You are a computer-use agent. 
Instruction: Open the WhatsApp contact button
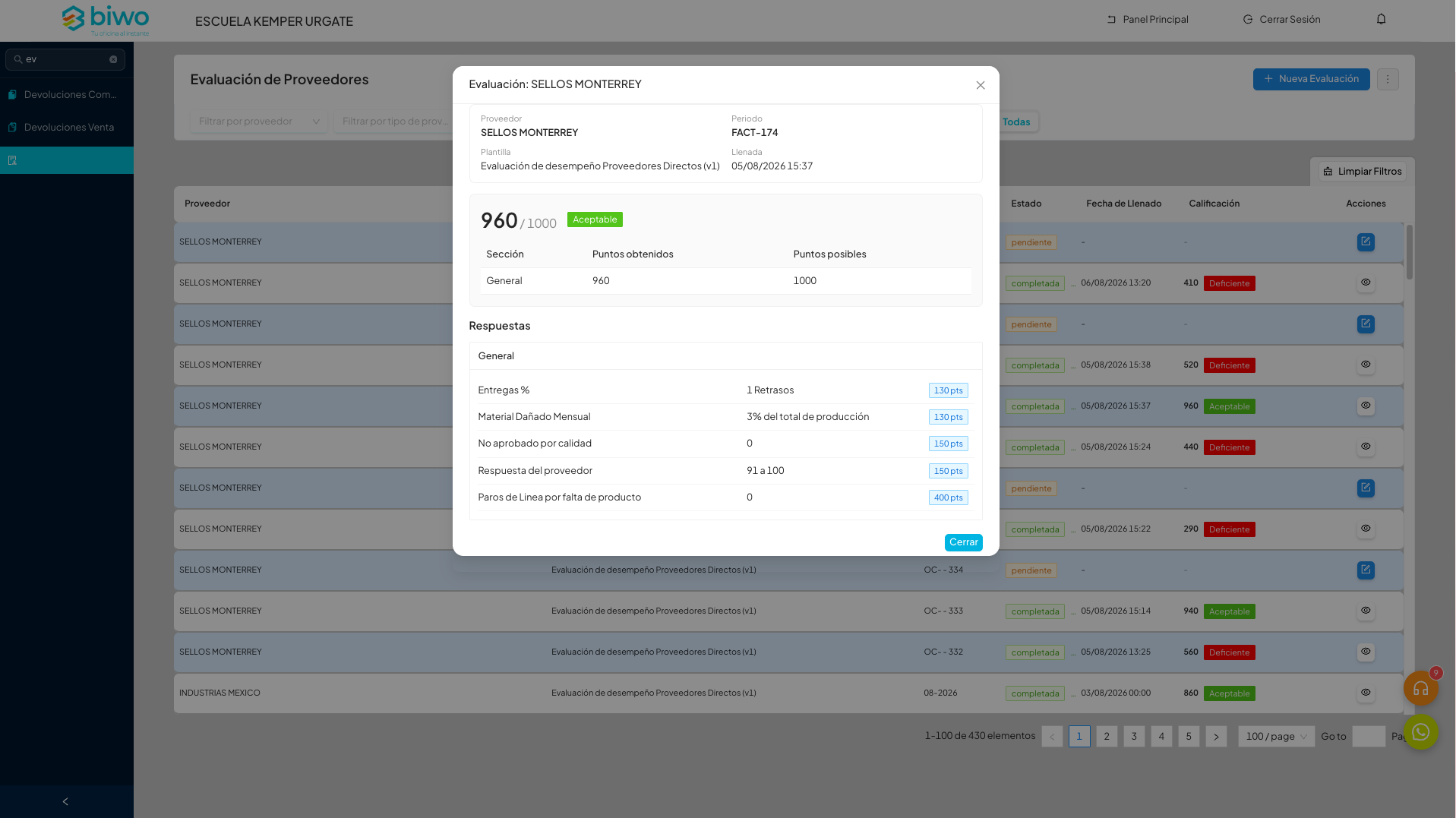[x=1420, y=732]
